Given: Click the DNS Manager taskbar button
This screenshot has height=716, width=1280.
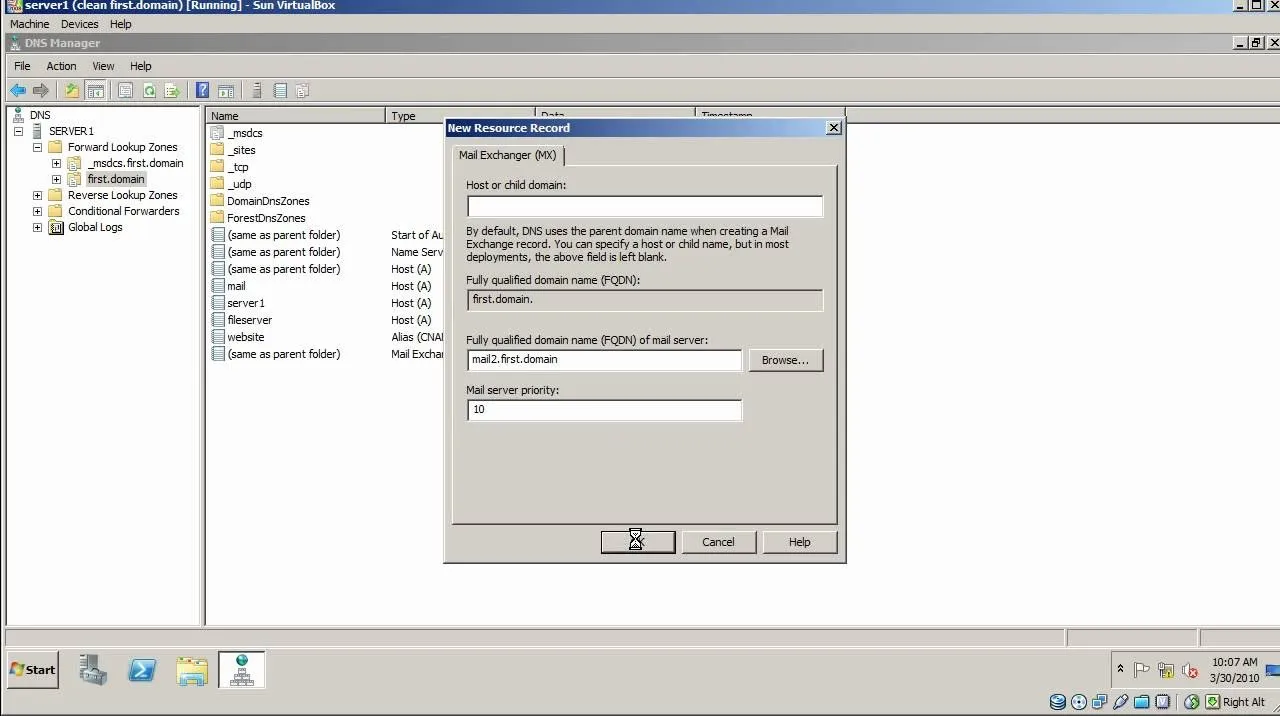Looking at the screenshot, I should point(241,670).
